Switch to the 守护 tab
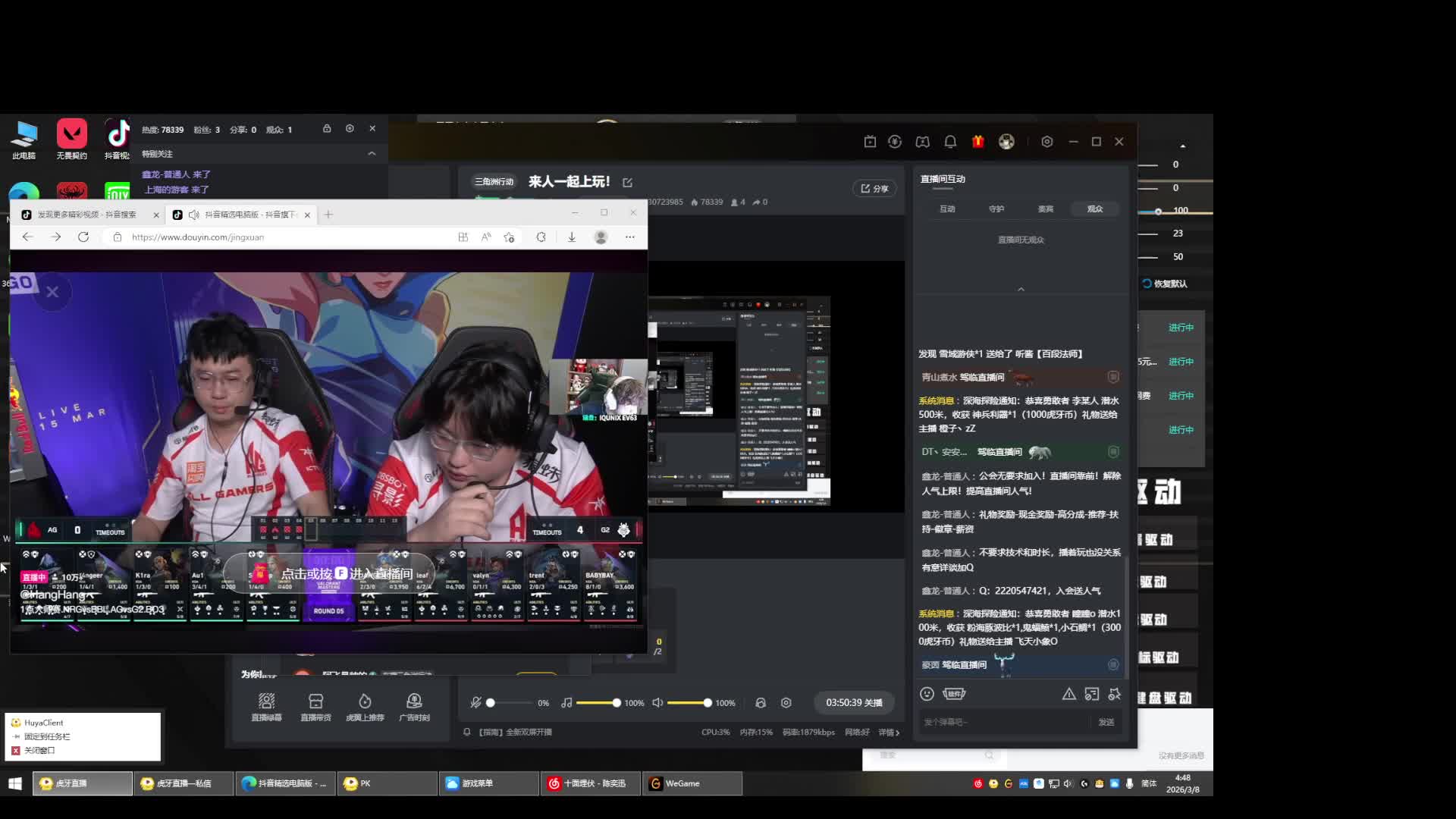1456x819 pixels. tap(996, 209)
